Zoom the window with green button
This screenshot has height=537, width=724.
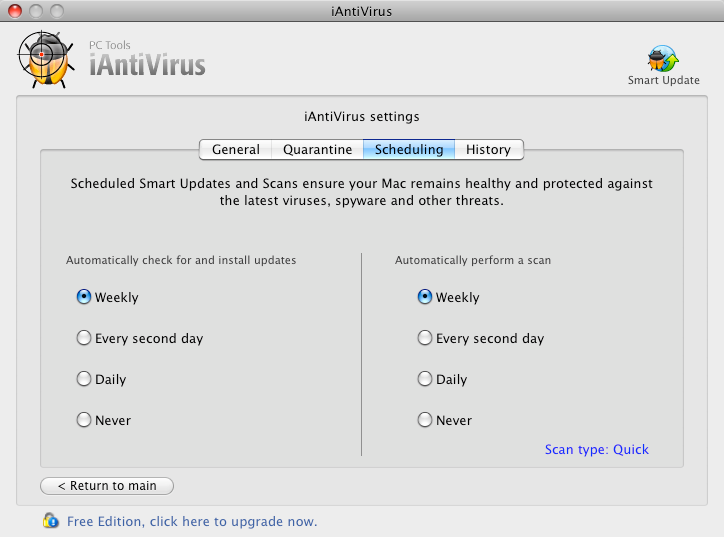point(55,11)
